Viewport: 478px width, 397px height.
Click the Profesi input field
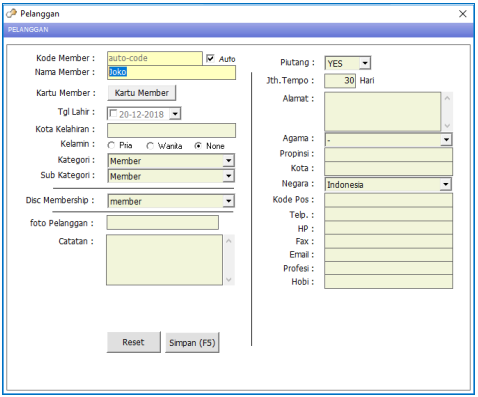(389, 268)
